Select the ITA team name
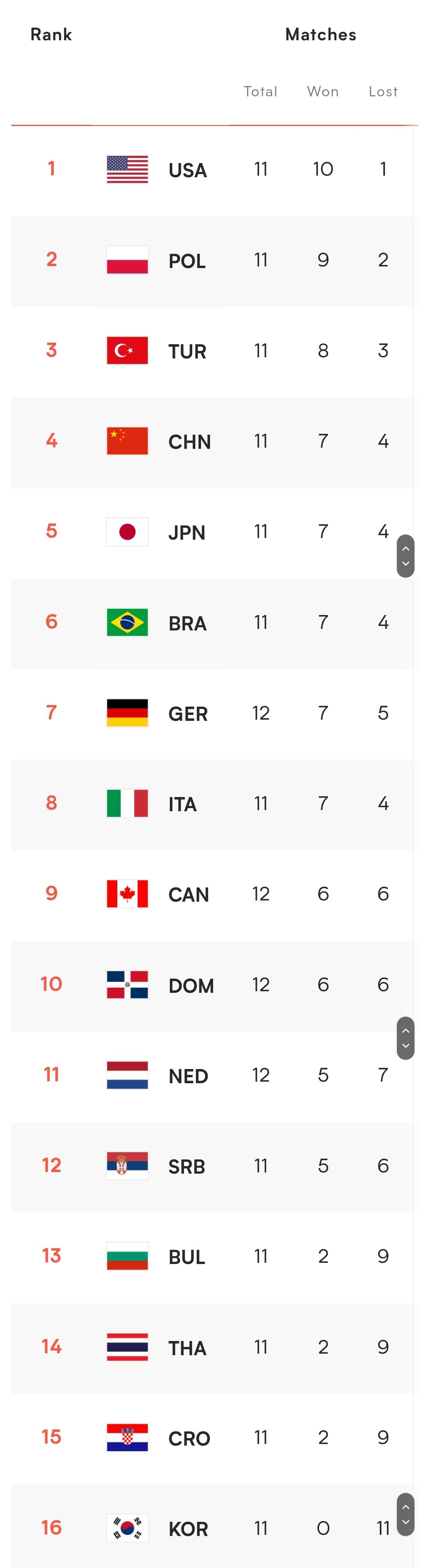The width and height of the screenshot is (426, 1568). click(182, 804)
